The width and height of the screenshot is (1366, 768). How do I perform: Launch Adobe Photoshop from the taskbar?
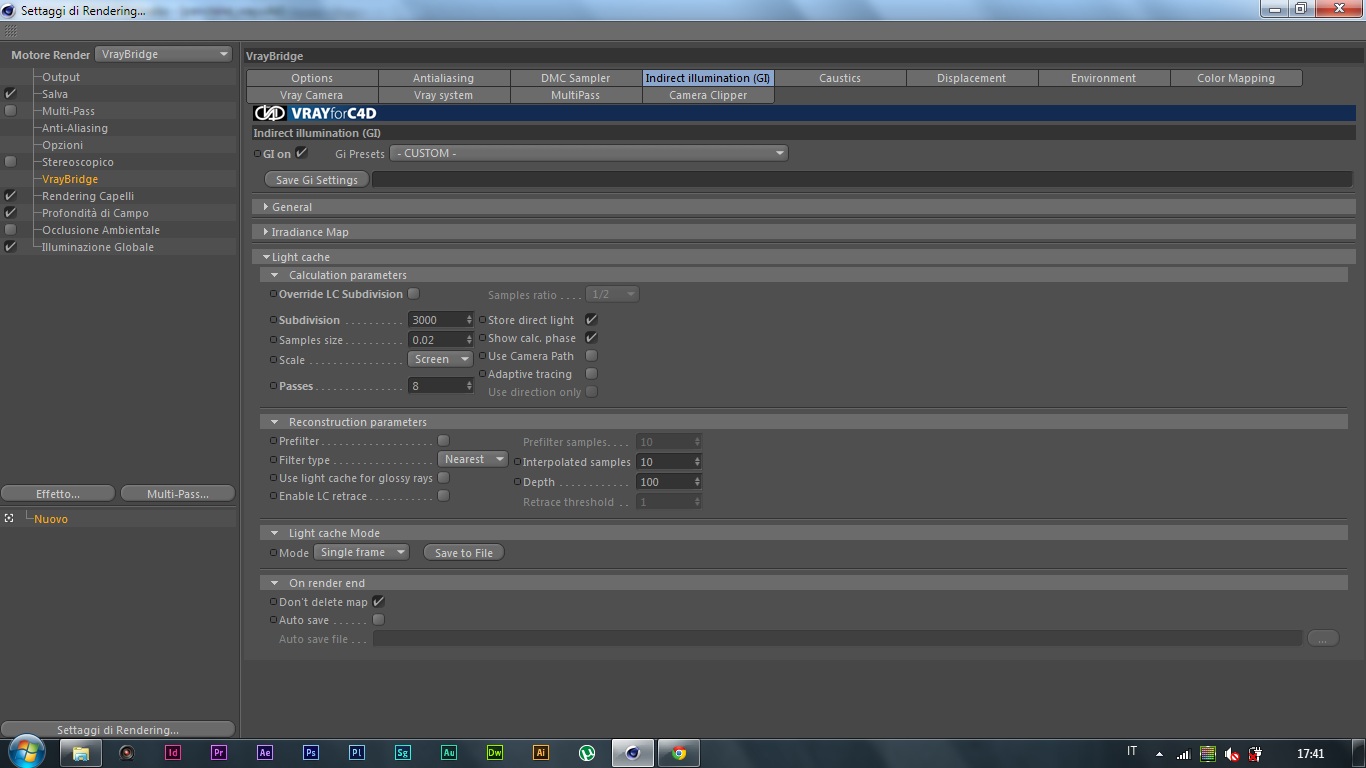(311, 753)
